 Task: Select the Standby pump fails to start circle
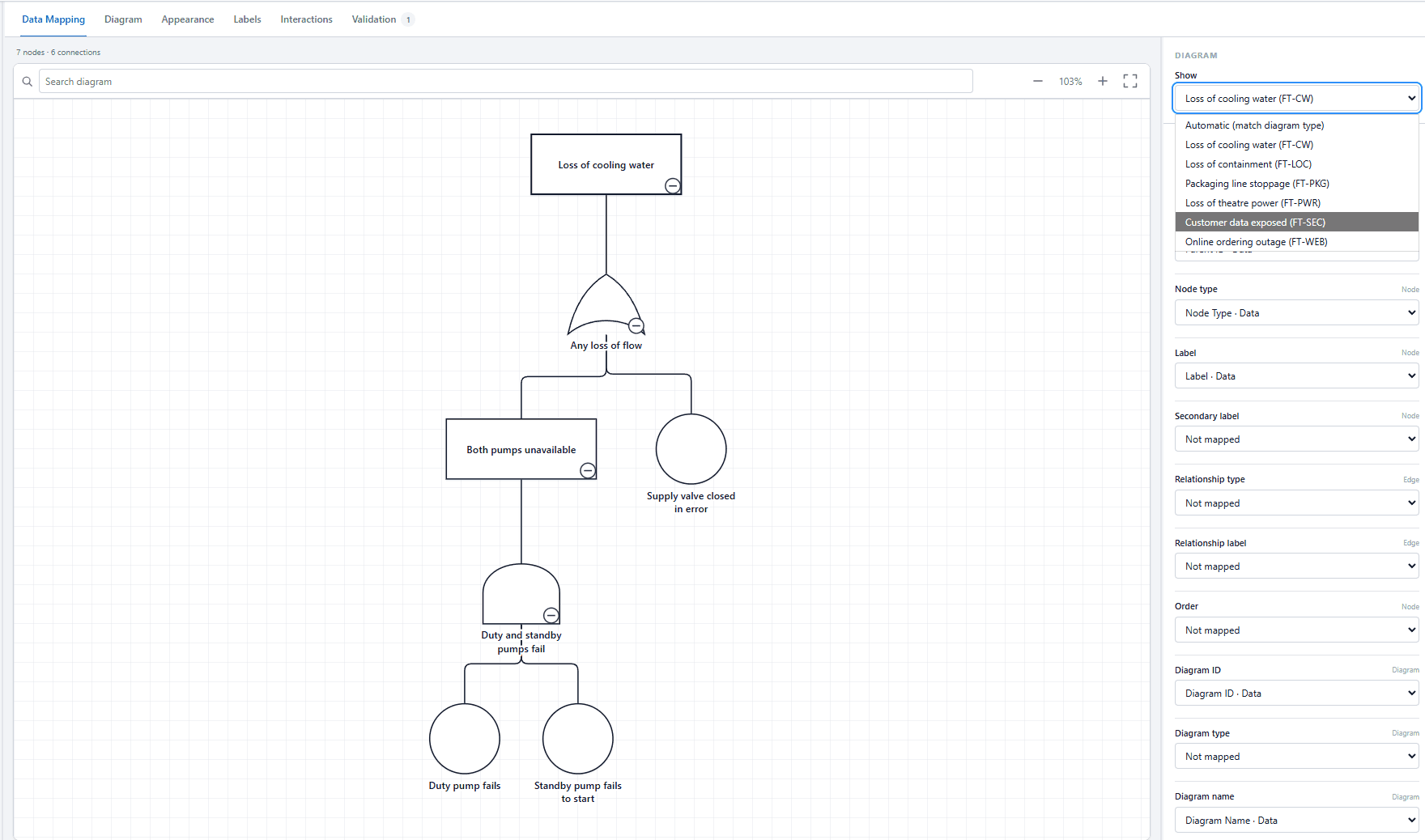(578, 739)
